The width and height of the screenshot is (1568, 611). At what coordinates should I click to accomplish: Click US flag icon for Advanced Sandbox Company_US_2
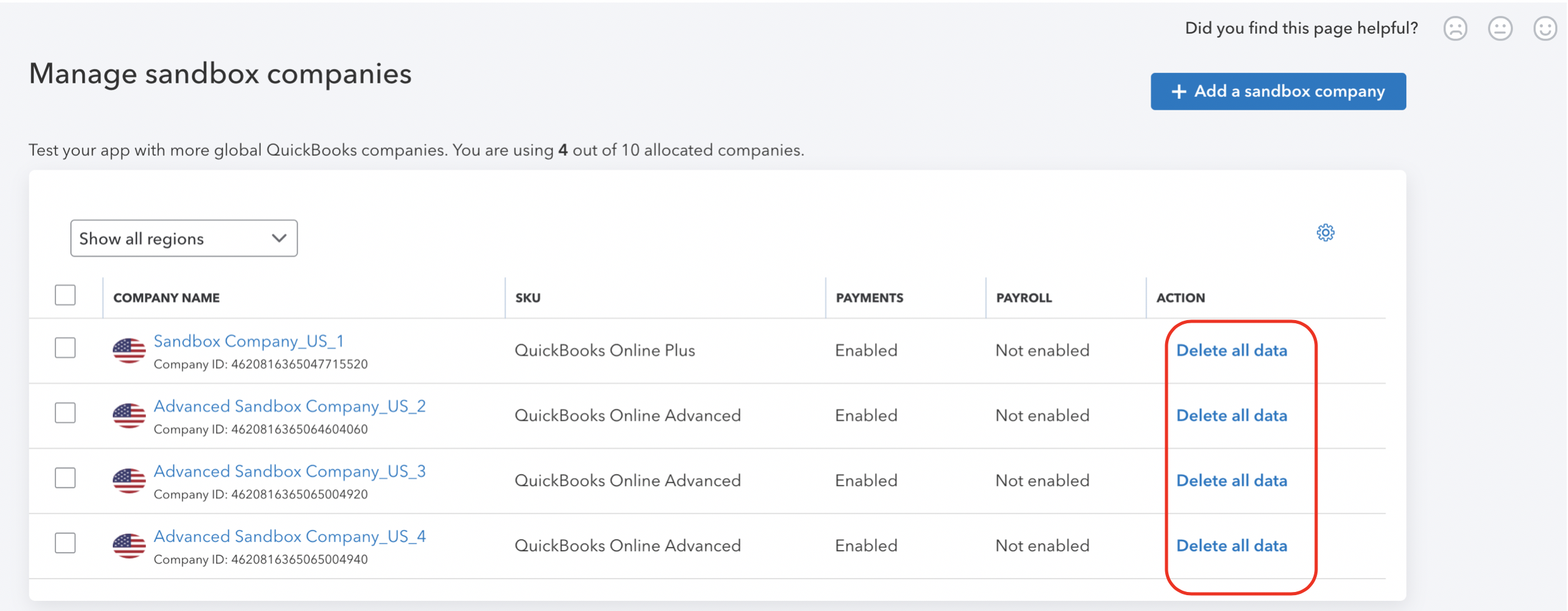click(129, 415)
